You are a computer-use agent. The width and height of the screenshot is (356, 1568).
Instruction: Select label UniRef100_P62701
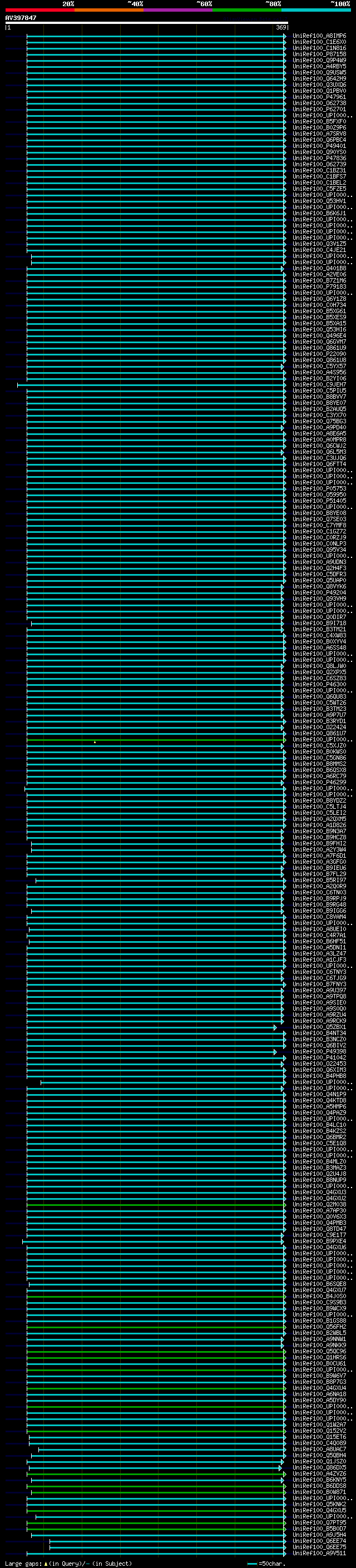(319, 110)
